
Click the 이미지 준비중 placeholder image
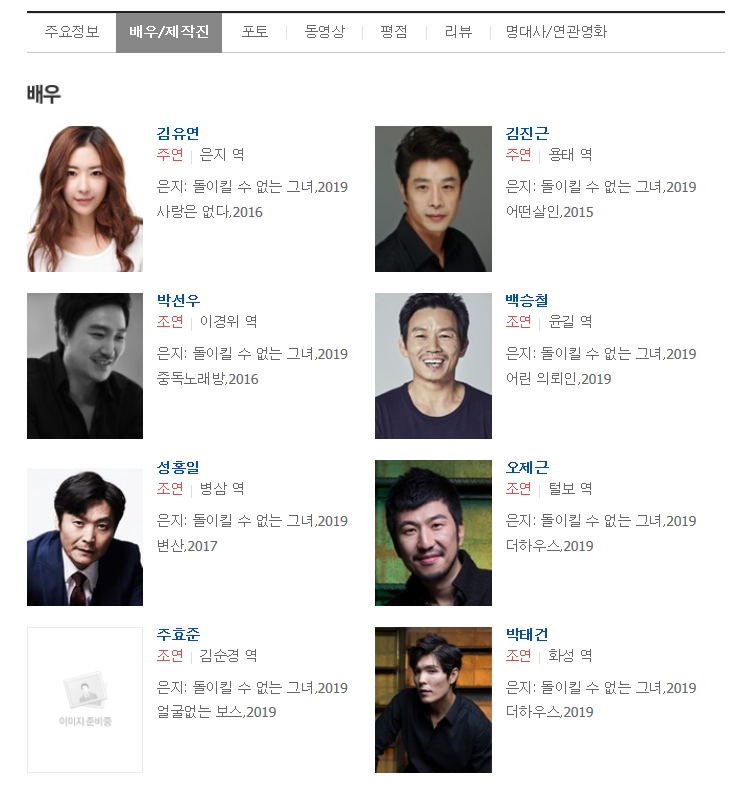click(x=85, y=700)
